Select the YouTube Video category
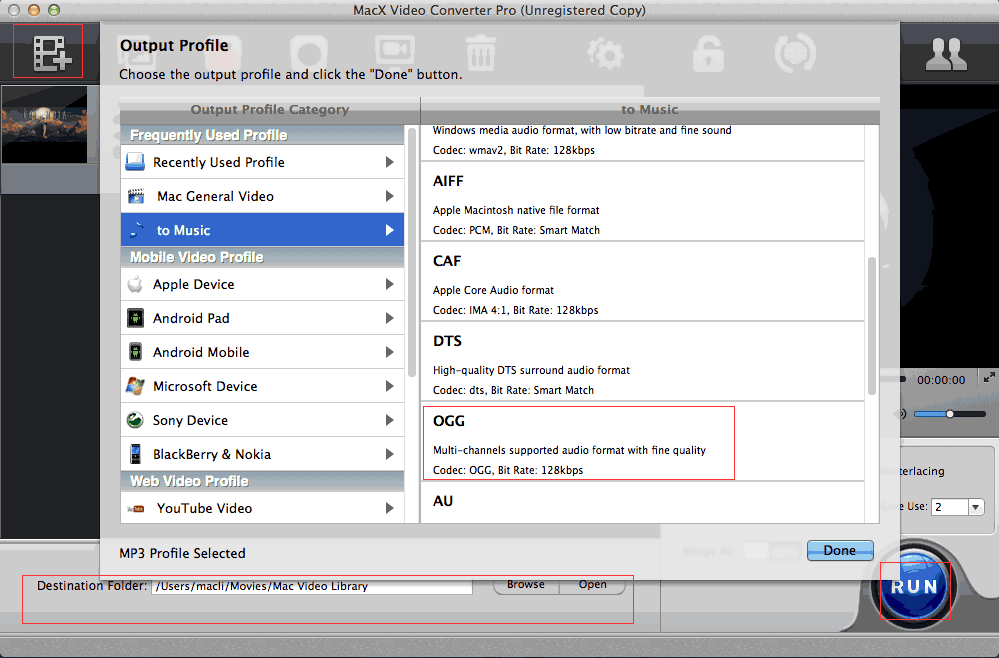 coord(262,508)
